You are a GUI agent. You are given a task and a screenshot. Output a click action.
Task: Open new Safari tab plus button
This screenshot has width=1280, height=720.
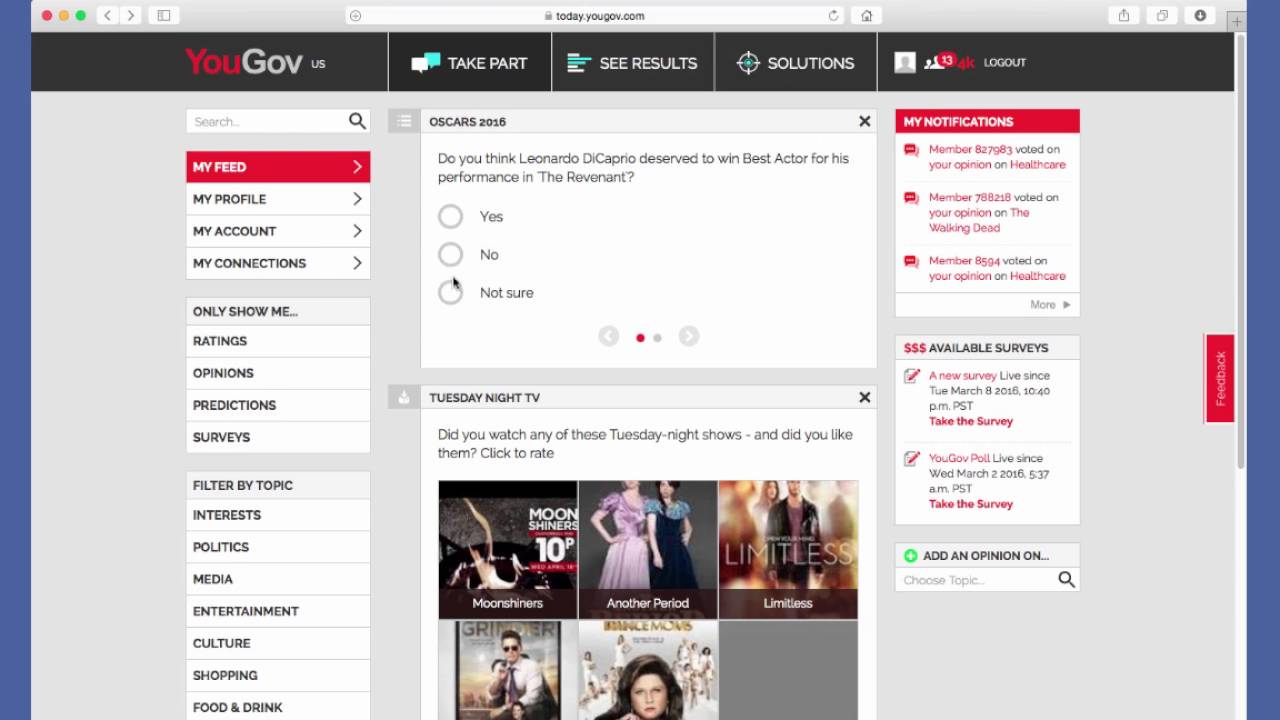click(x=1237, y=21)
